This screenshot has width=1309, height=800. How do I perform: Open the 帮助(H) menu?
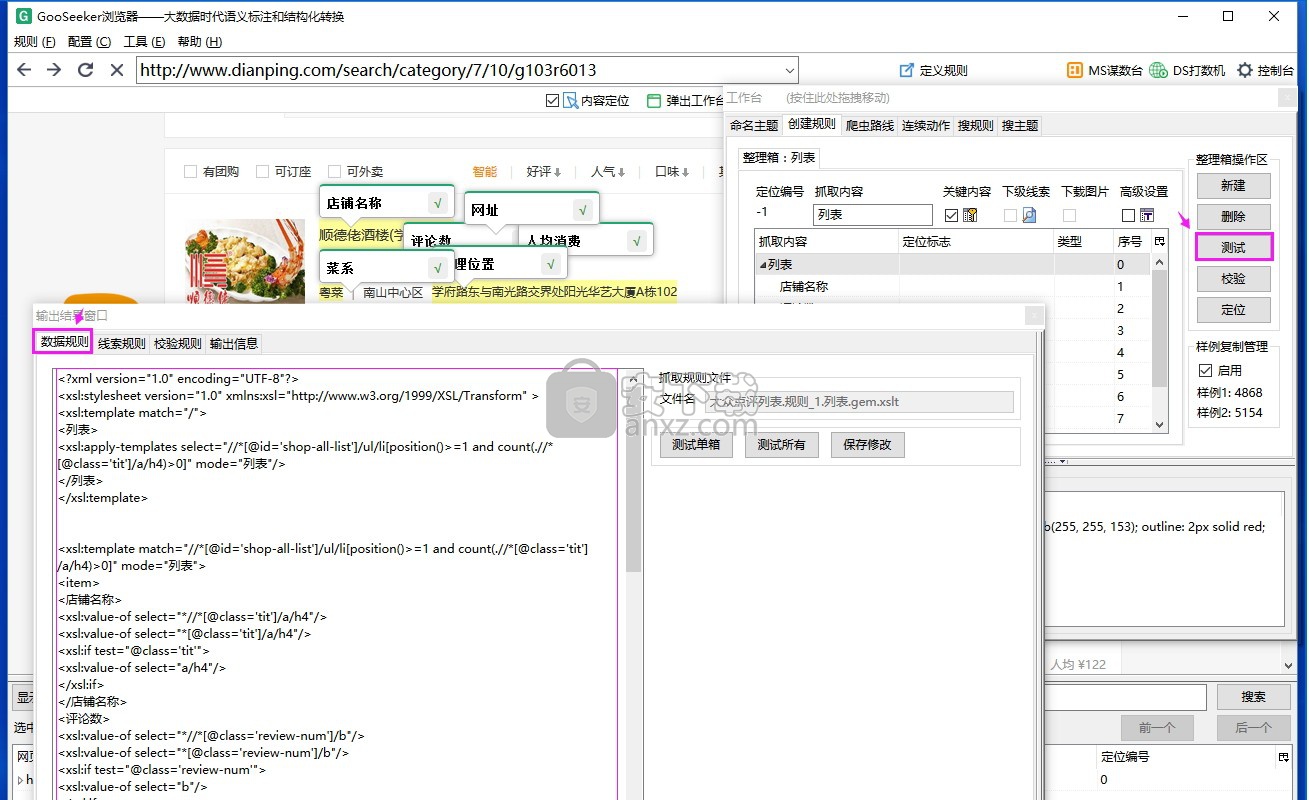[199, 42]
